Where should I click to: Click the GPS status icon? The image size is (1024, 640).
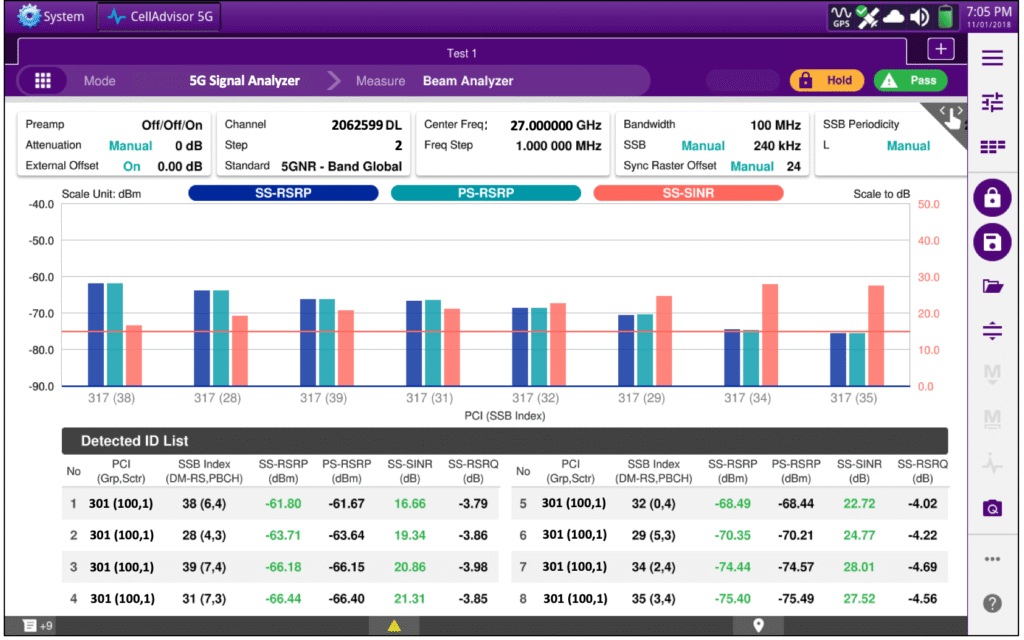(x=843, y=17)
